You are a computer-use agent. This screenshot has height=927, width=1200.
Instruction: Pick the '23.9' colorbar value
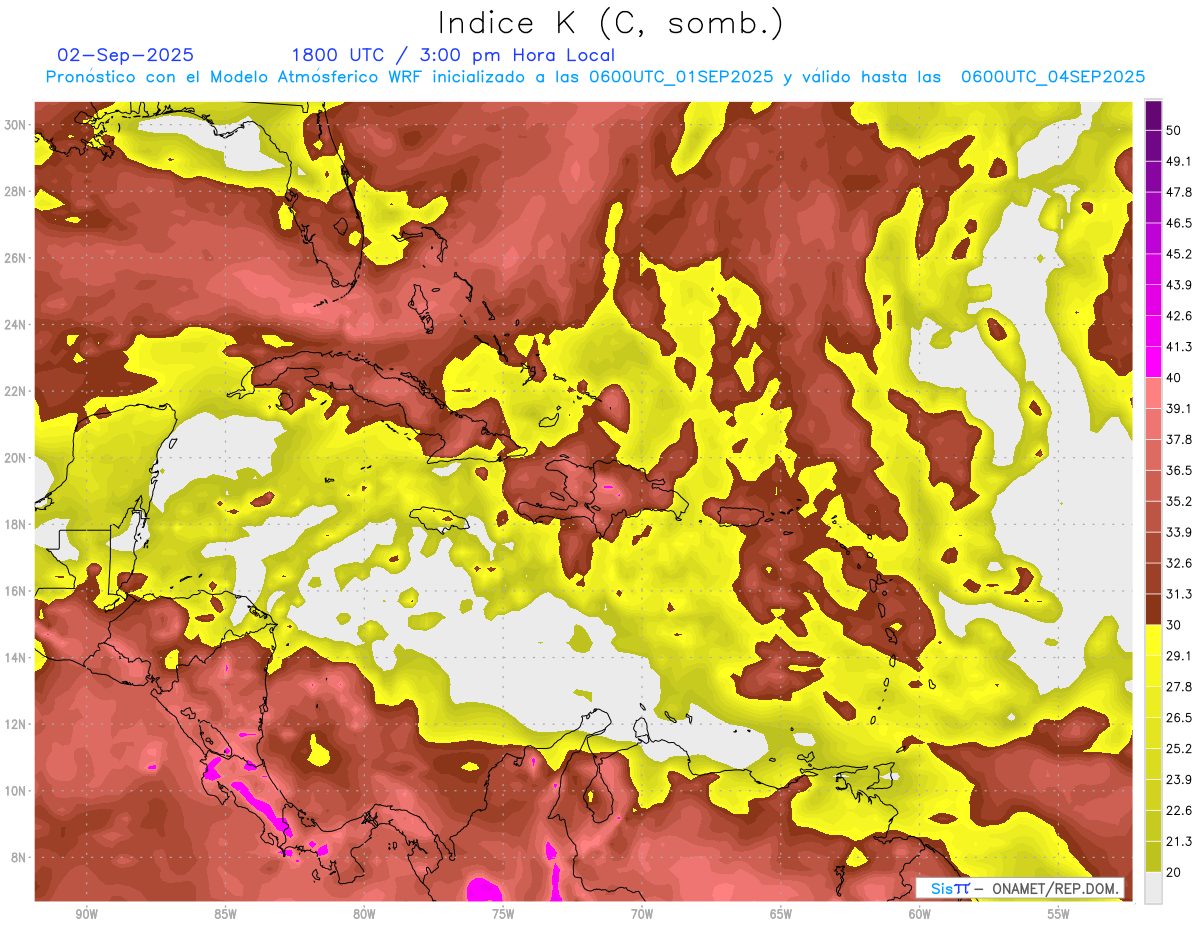(x=1180, y=780)
